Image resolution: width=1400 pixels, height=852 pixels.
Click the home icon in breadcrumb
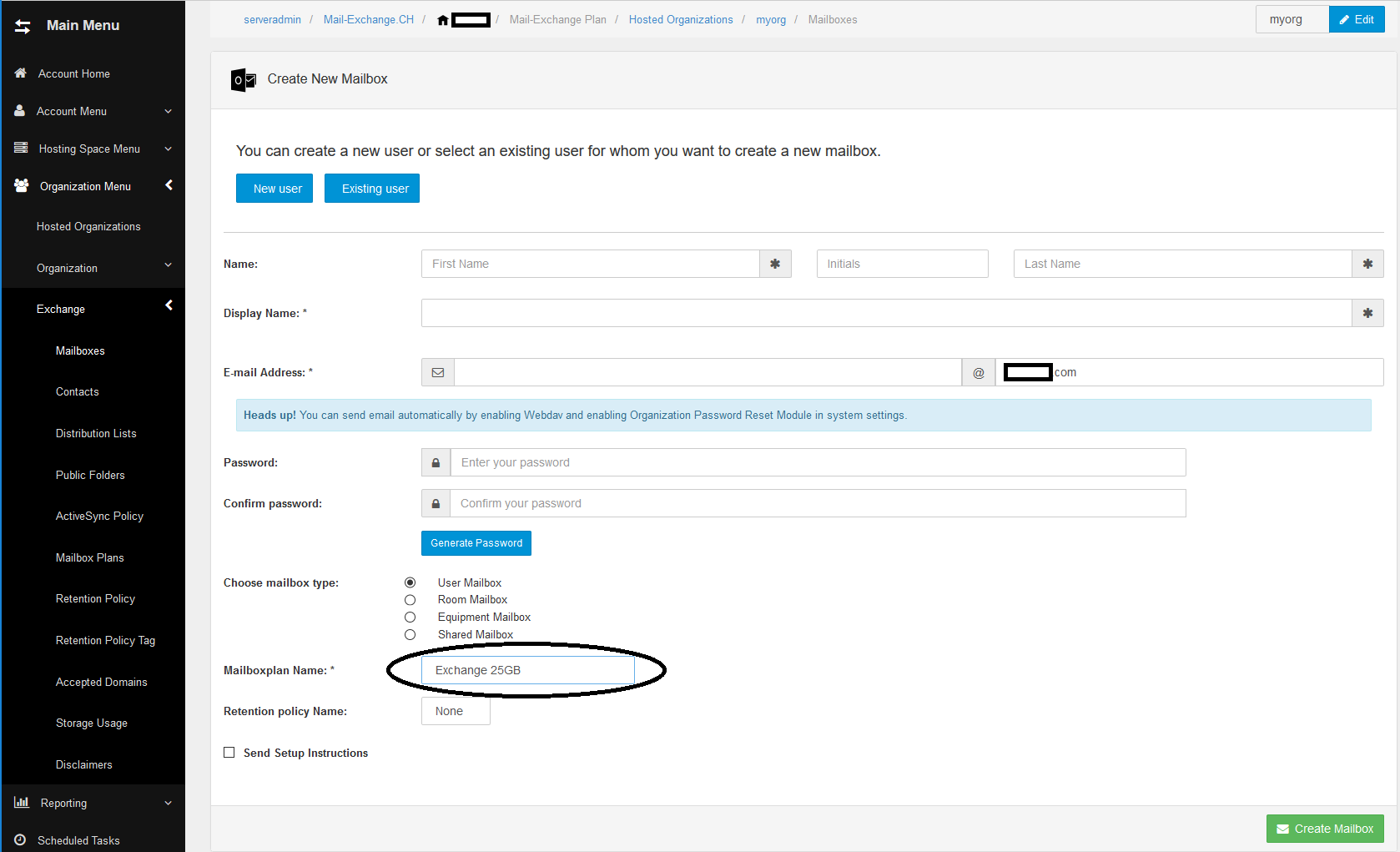(x=443, y=20)
